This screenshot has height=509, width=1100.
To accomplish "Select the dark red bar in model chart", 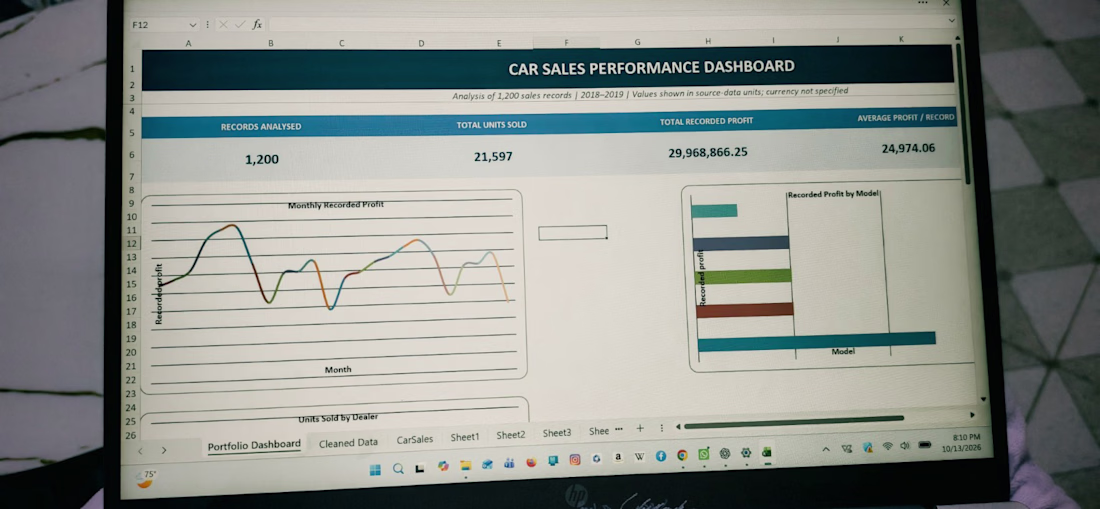I will (744, 309).
